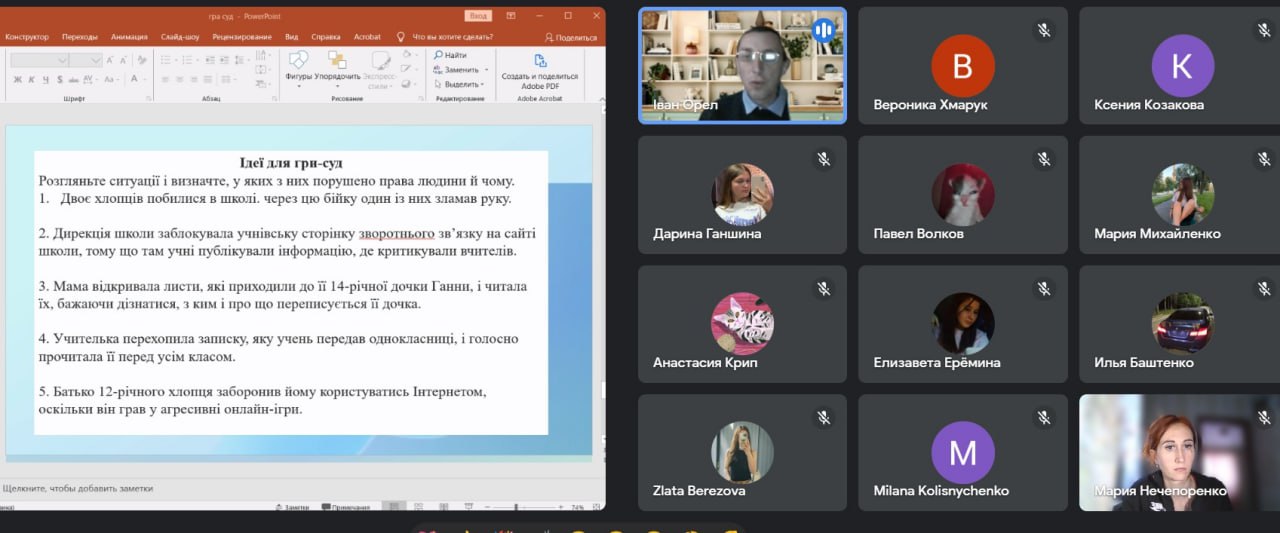Screen dimensions: 1280x533
Task: Switch to the Рецензирование tab
Action: [242, 37]
